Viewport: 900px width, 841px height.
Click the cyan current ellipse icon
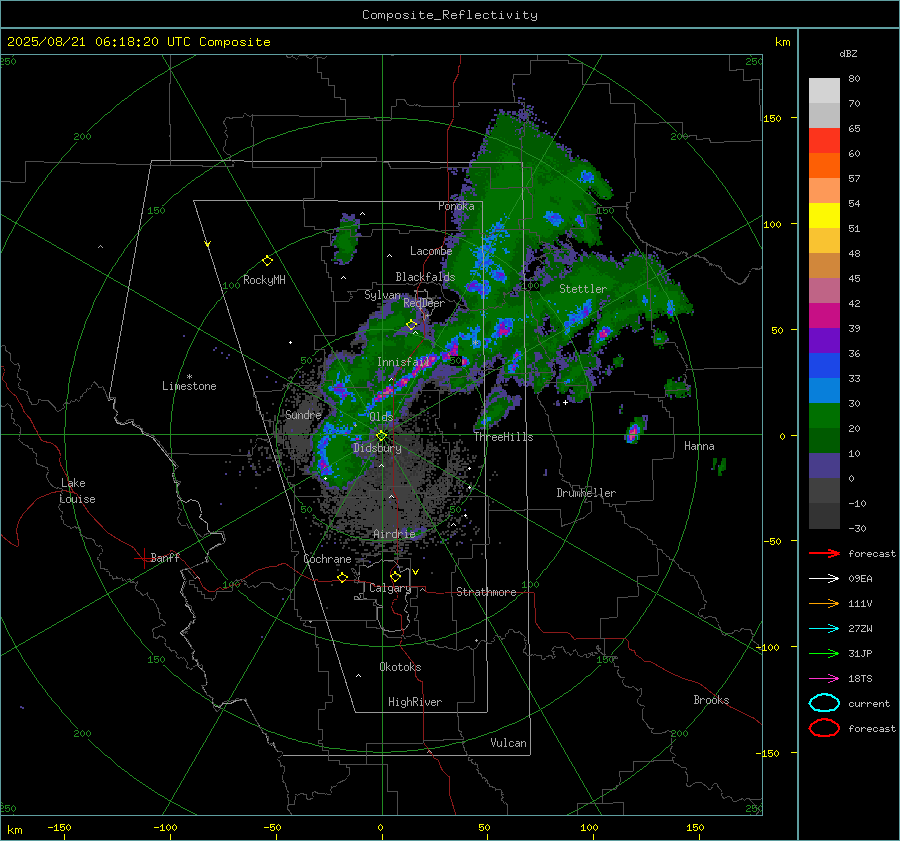click(824, 703)
